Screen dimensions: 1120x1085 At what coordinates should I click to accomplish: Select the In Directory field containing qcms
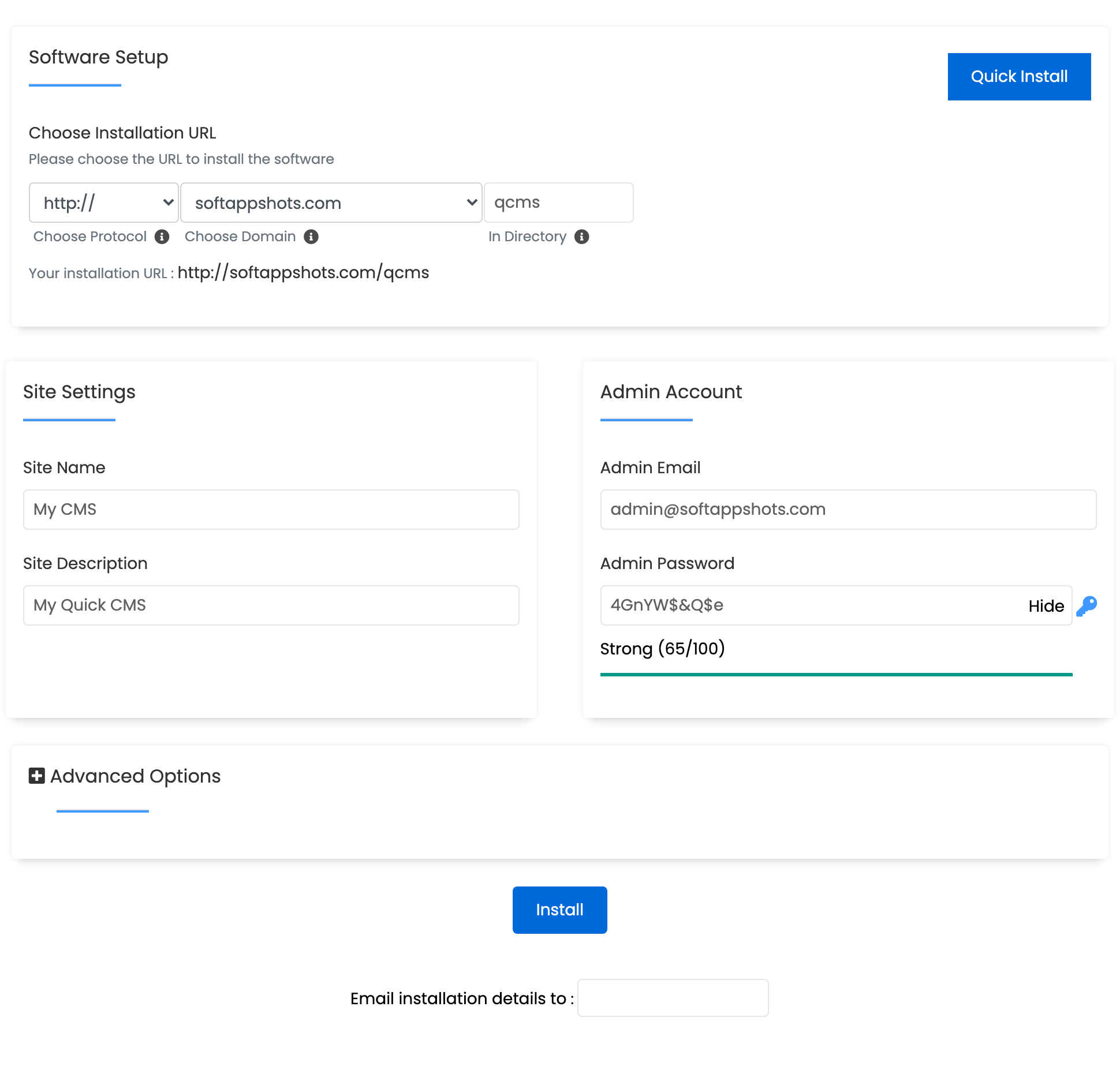click(558, 202)
